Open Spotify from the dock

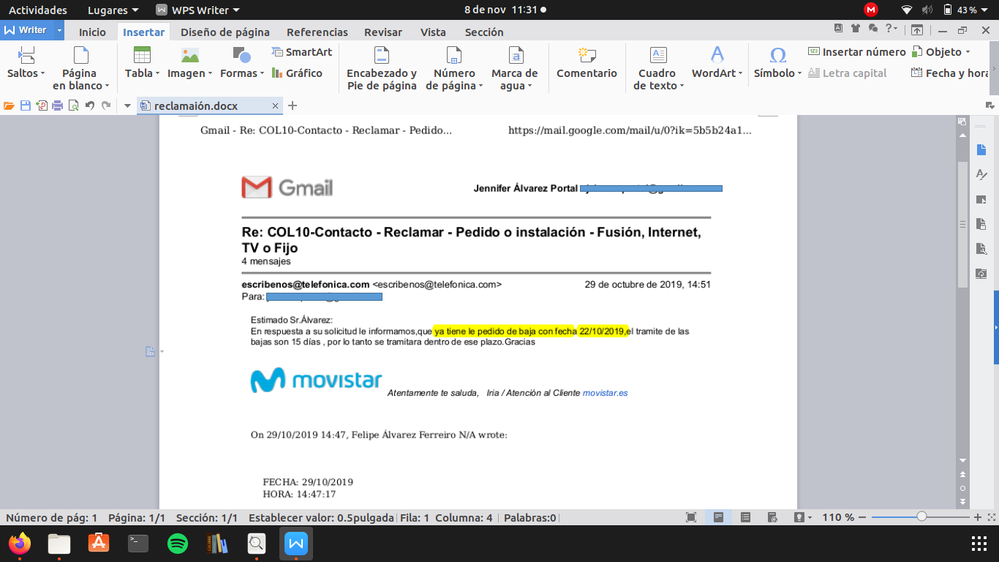pos(177,543)
